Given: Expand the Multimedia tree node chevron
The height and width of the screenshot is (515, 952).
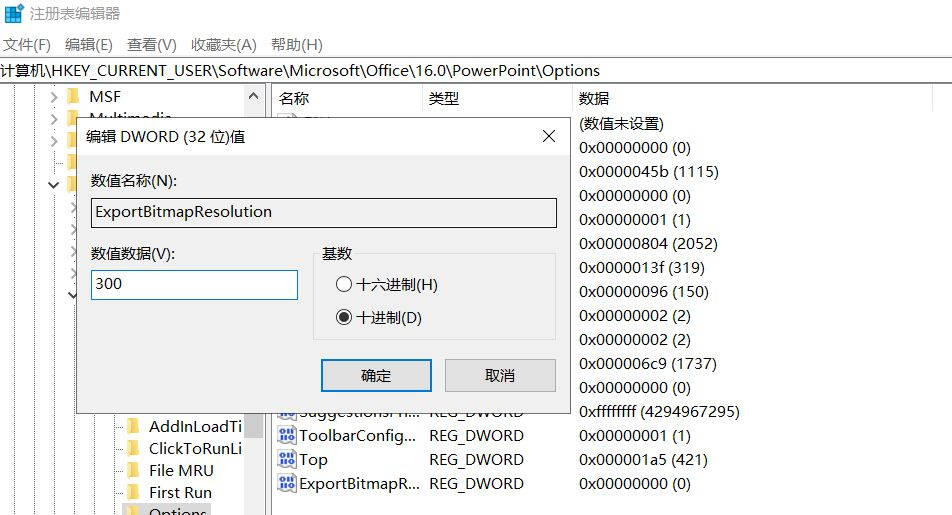Looking at the screenshot, I should 53,119.
